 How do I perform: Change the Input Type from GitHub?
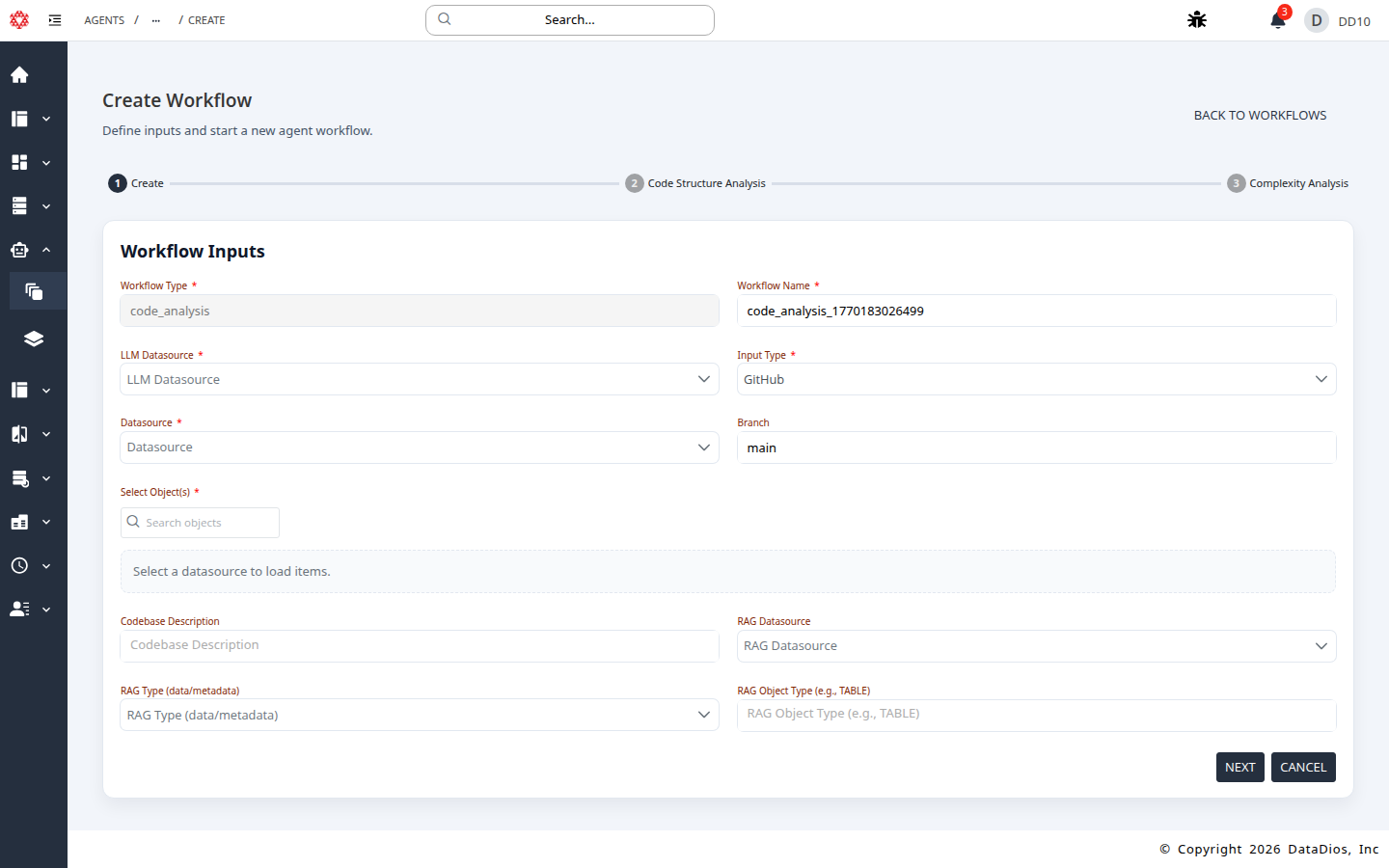pyautogui.click(x=1036, y=378)
